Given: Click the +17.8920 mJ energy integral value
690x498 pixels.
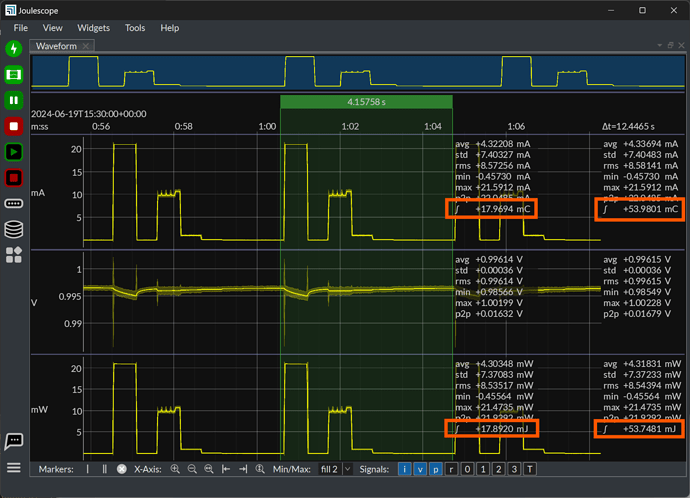Looking at the screenshot, I should [502, 428].
